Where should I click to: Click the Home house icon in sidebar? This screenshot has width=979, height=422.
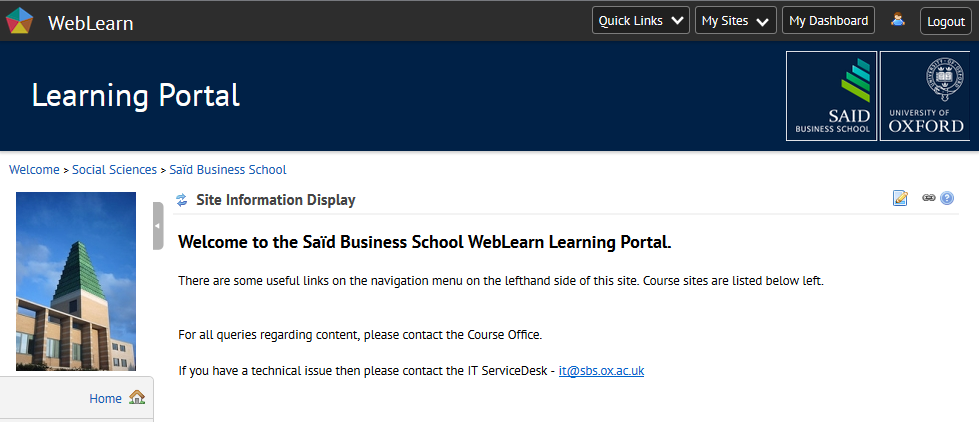(x=137, y=398)
